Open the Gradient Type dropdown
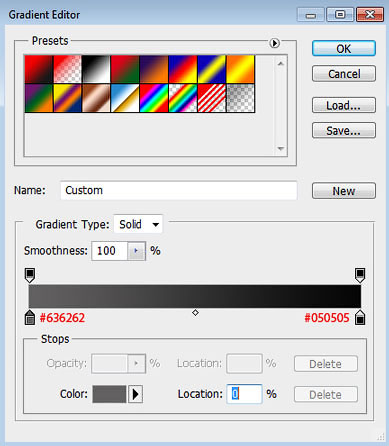This screenshot has width=389, height=446. point(138,224)
